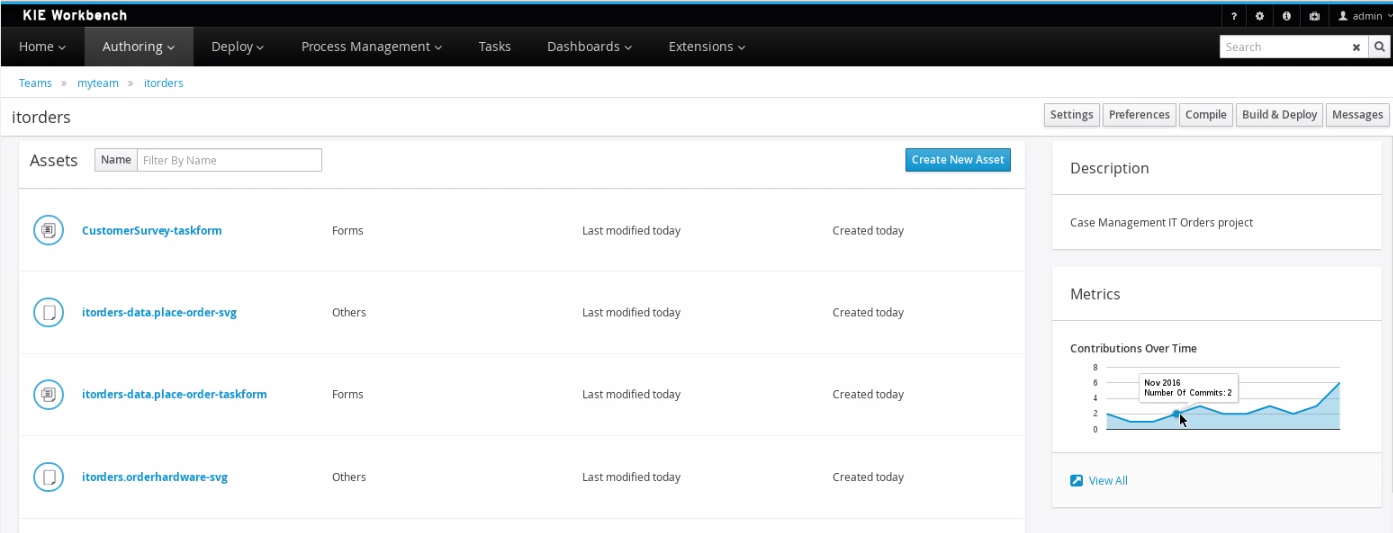This screenshot has height=533, width=1393.
Task: Click the itorders.orderhardware-svg file icon
Action: coord(47,477)
